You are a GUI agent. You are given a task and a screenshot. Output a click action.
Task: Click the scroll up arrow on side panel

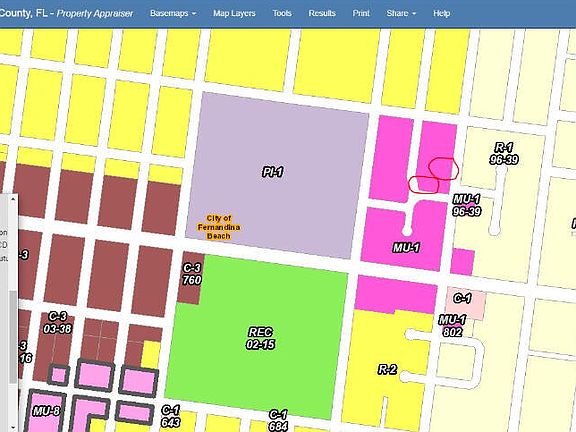pyautogui.click(x=13, y=199)
